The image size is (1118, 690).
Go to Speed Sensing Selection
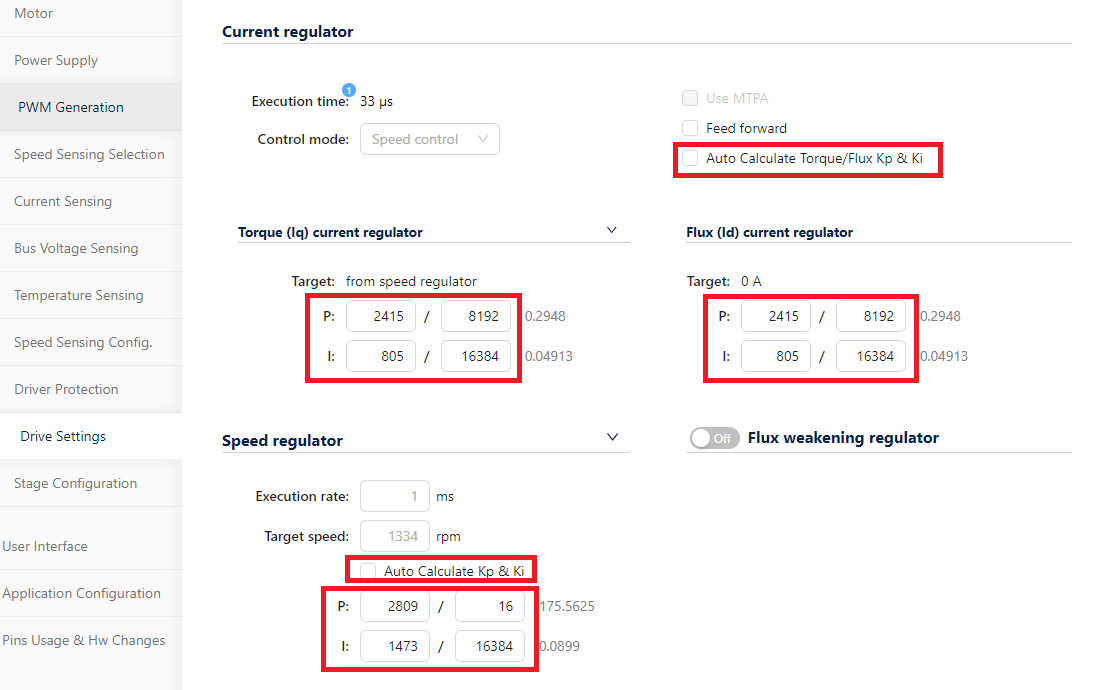[x=89, y=154]
